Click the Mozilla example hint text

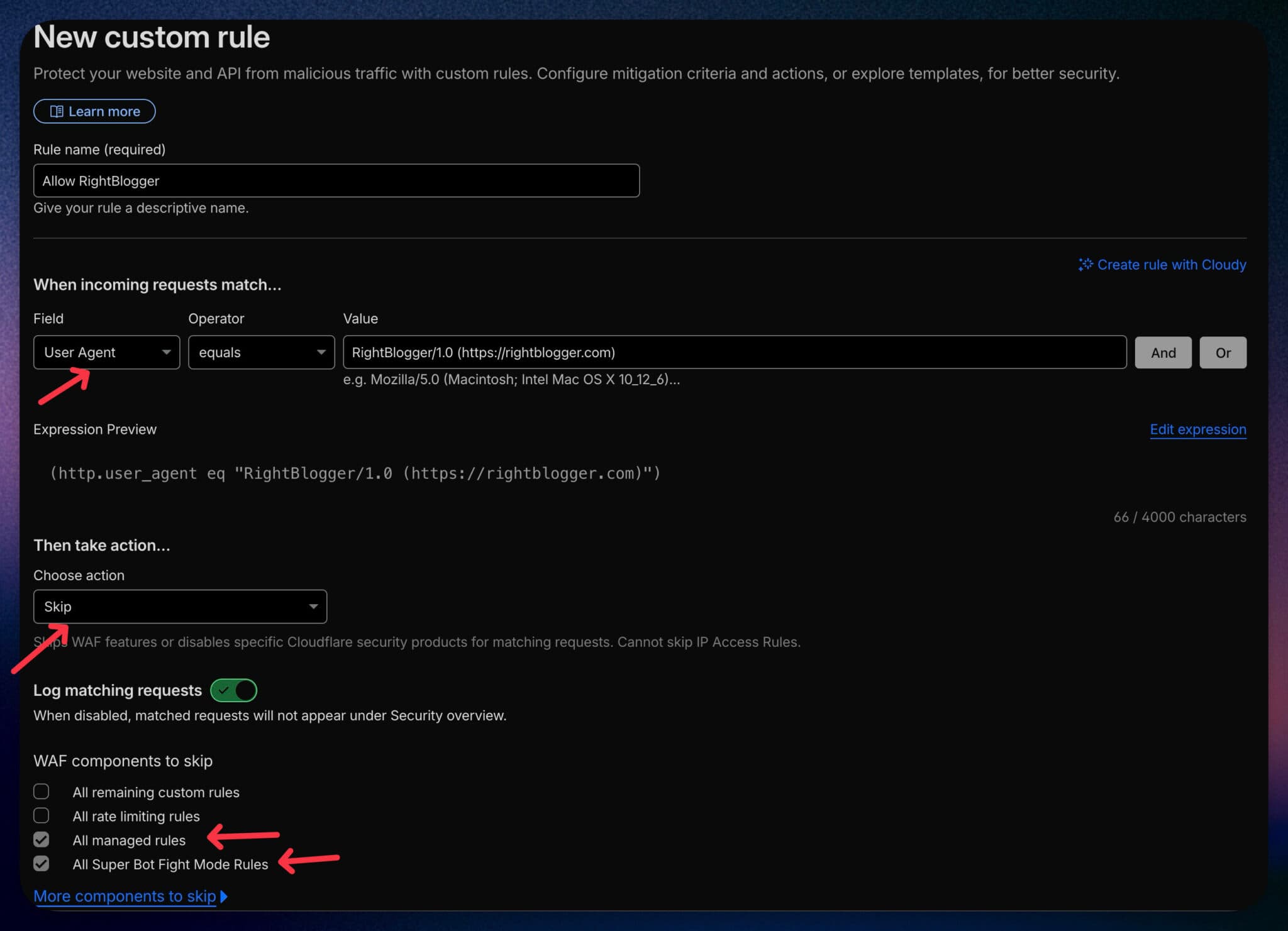tap(511, 380)
